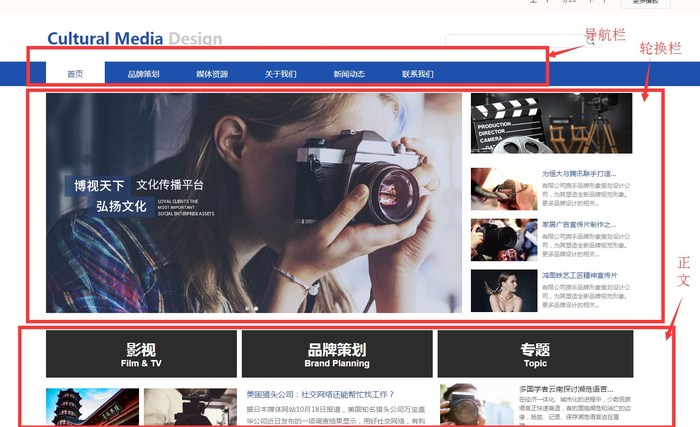Open article link 鸿图铁艺工匠精神宣传片
This screenshot has width=700, height=427.
(x=580, y=275)
